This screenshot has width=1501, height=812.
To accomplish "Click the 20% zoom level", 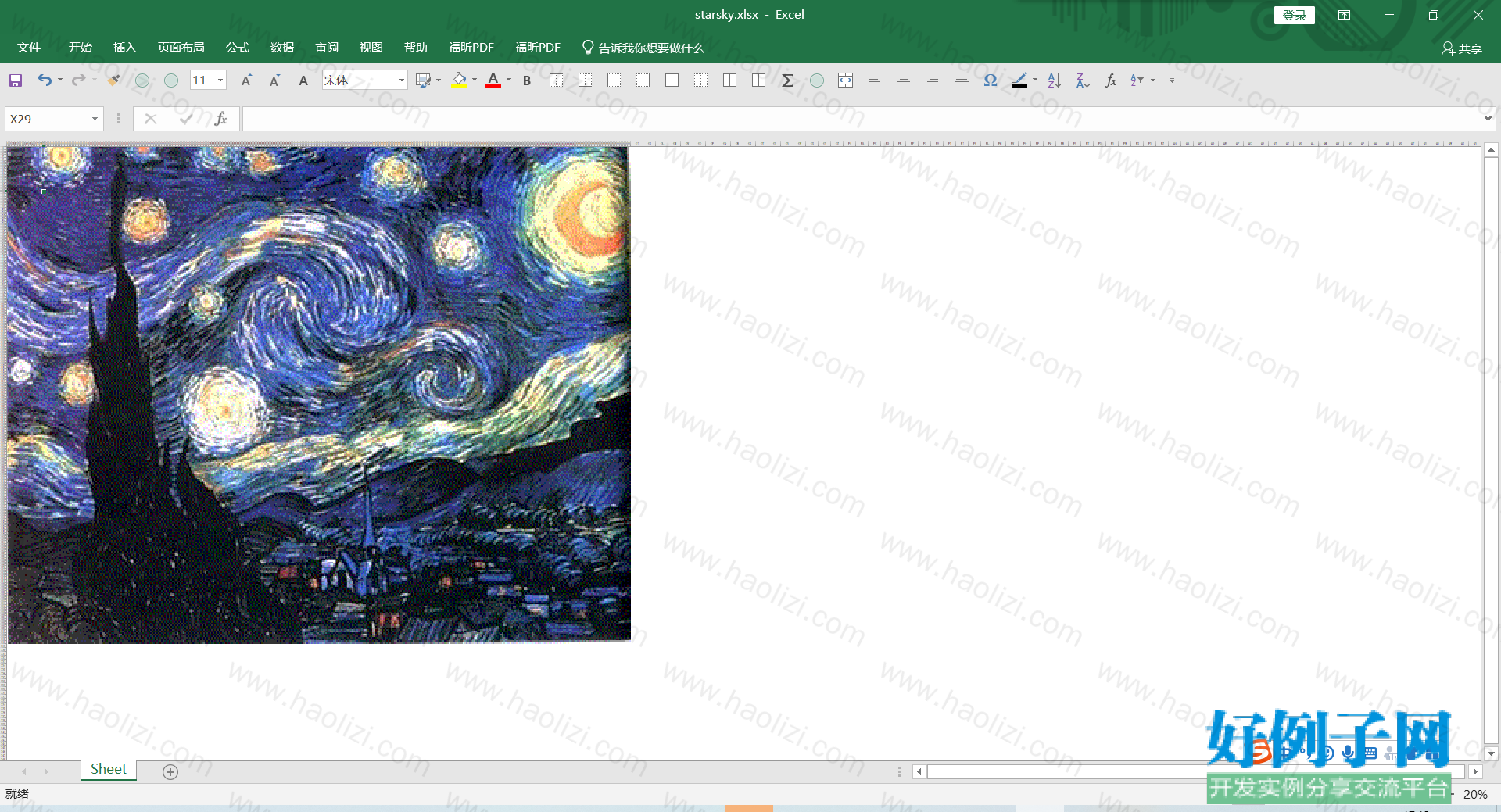I will tap(1475, 794).
